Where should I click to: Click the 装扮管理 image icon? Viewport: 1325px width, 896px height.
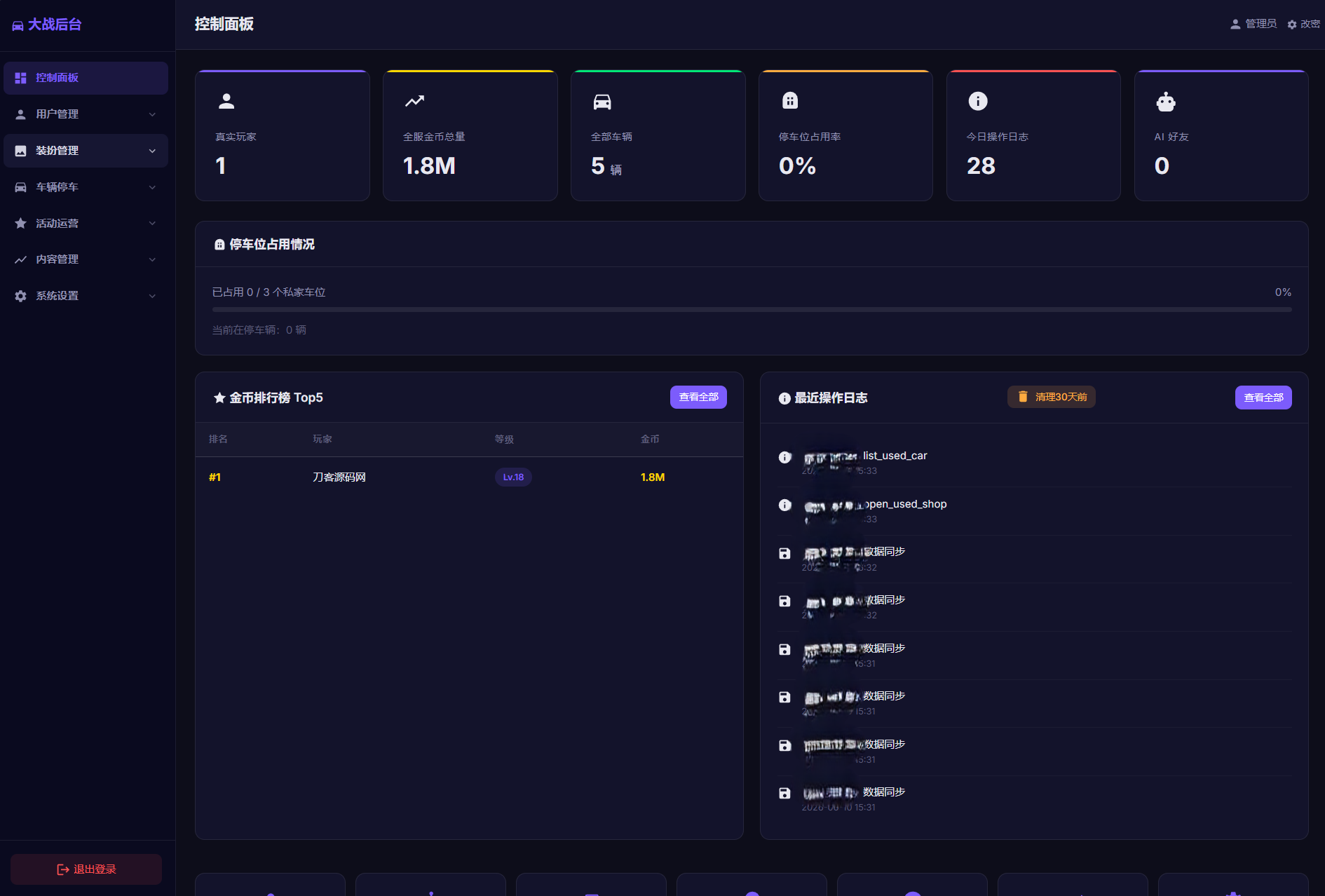pos(20,151)
